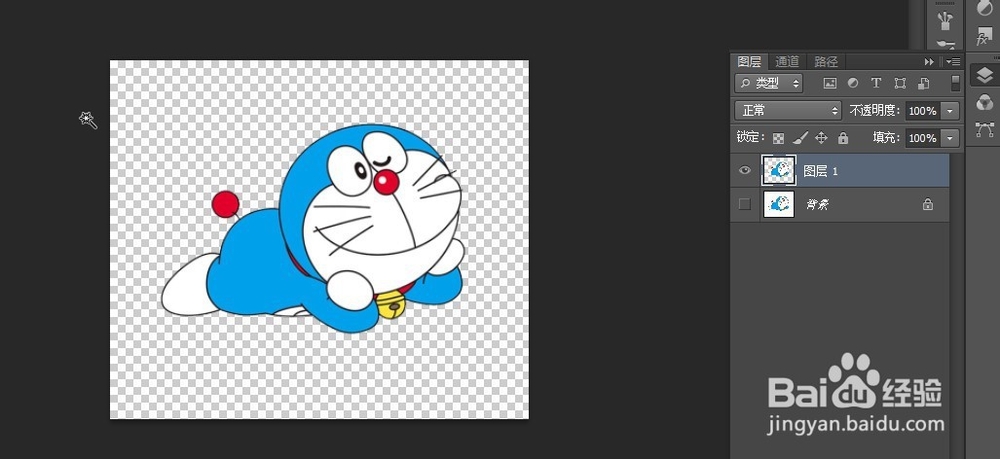Click the 不透明度 100% value field

point(923,111)
